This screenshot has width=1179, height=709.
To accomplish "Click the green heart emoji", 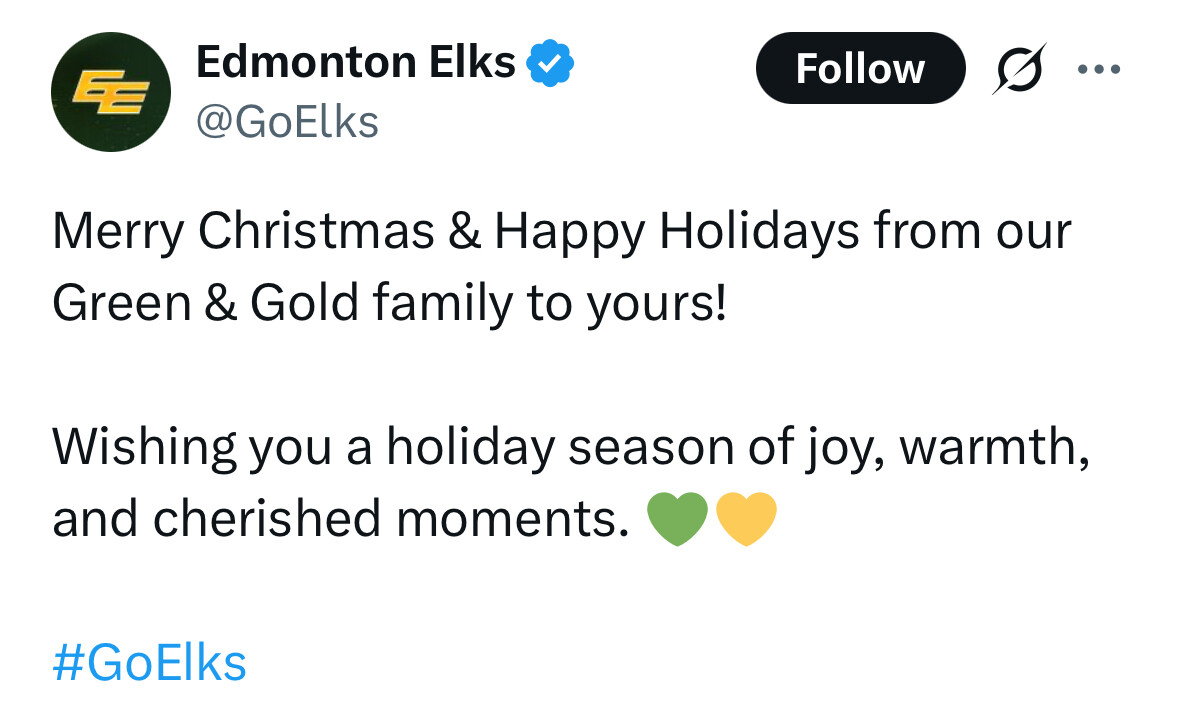I will point(678,520).
